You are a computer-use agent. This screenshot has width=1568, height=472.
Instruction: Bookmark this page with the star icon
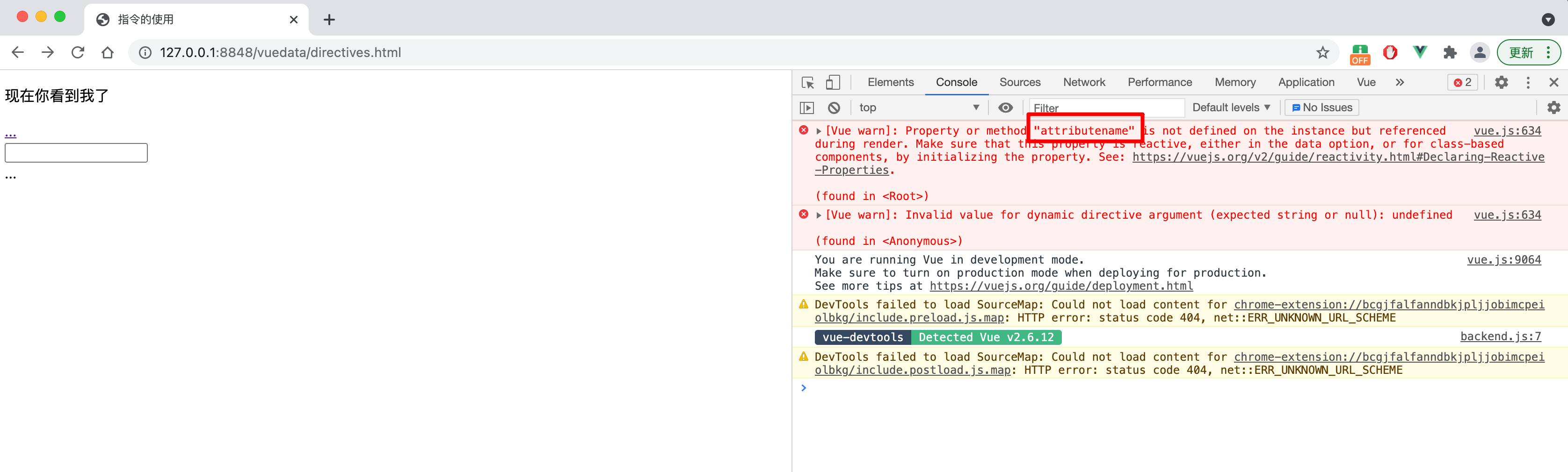click(1322, 53)
